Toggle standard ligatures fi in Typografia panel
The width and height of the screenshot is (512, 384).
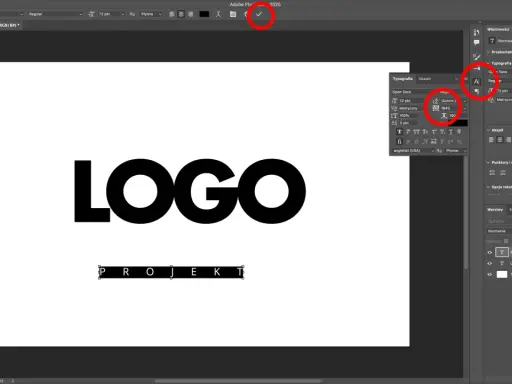[x=399, y=142]
